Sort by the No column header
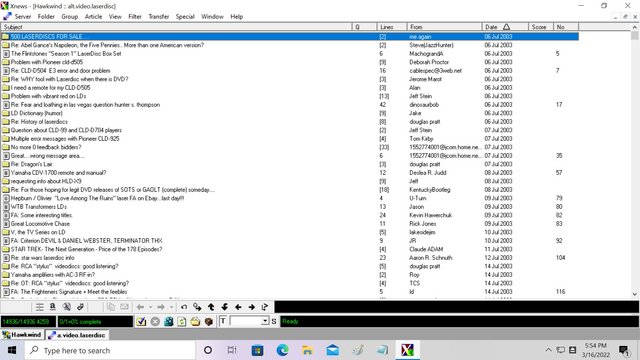The width and height of the screenshot is (640, 360). coord(566,27)
